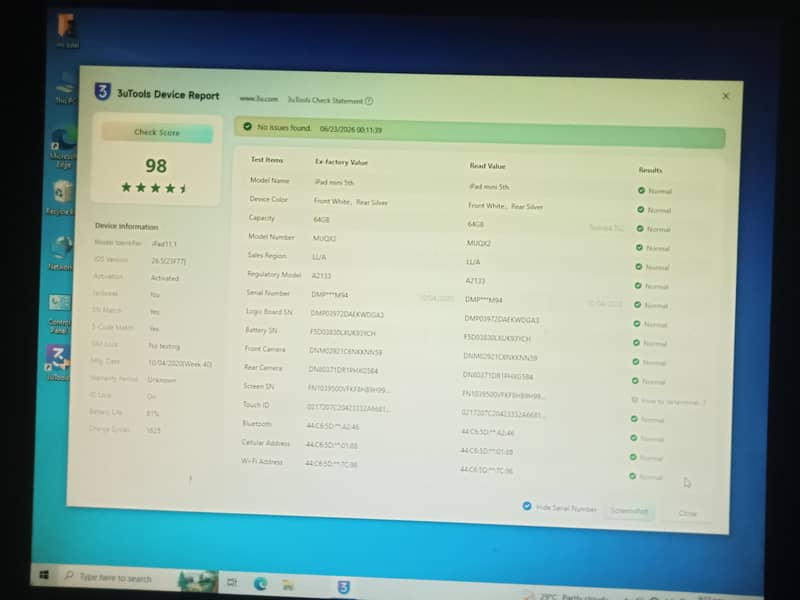The image size is (800, 600).
Task: Click the Normal status icon for Rear Camera
Action: coord(635,381)
